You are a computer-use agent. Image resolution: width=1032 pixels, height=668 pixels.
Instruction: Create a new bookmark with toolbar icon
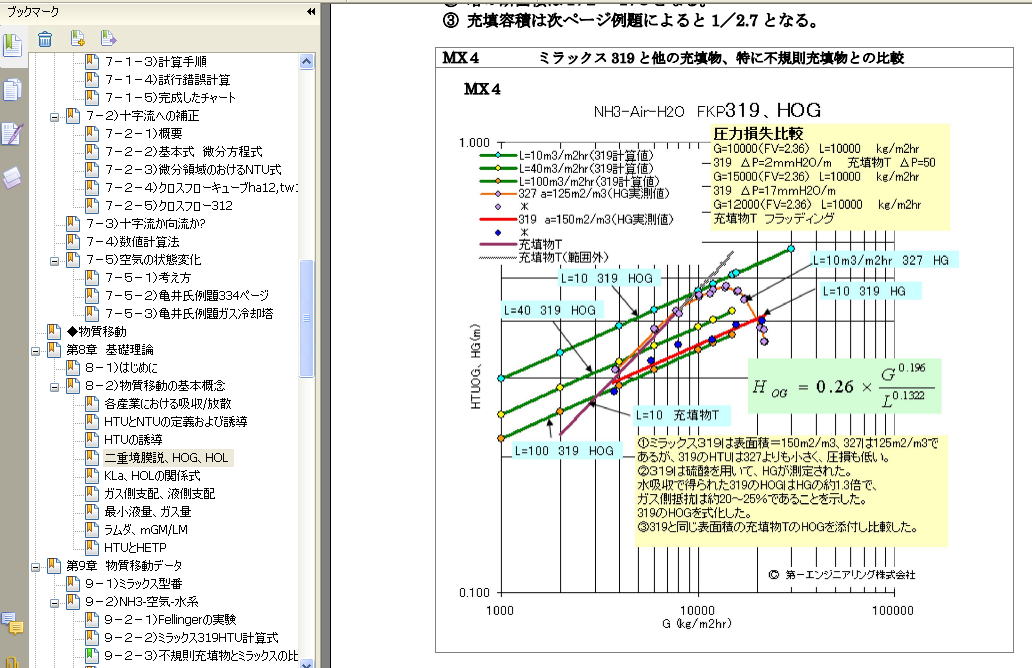(78, 39)
